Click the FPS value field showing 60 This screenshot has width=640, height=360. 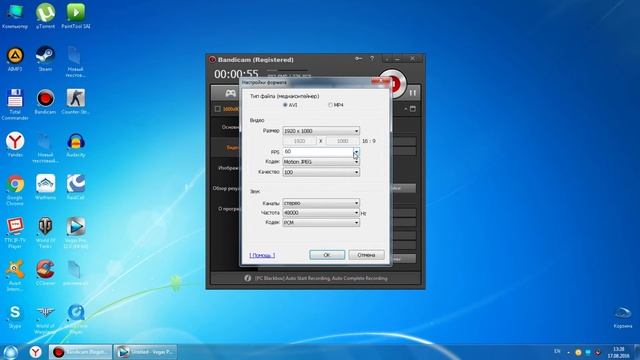318,152
